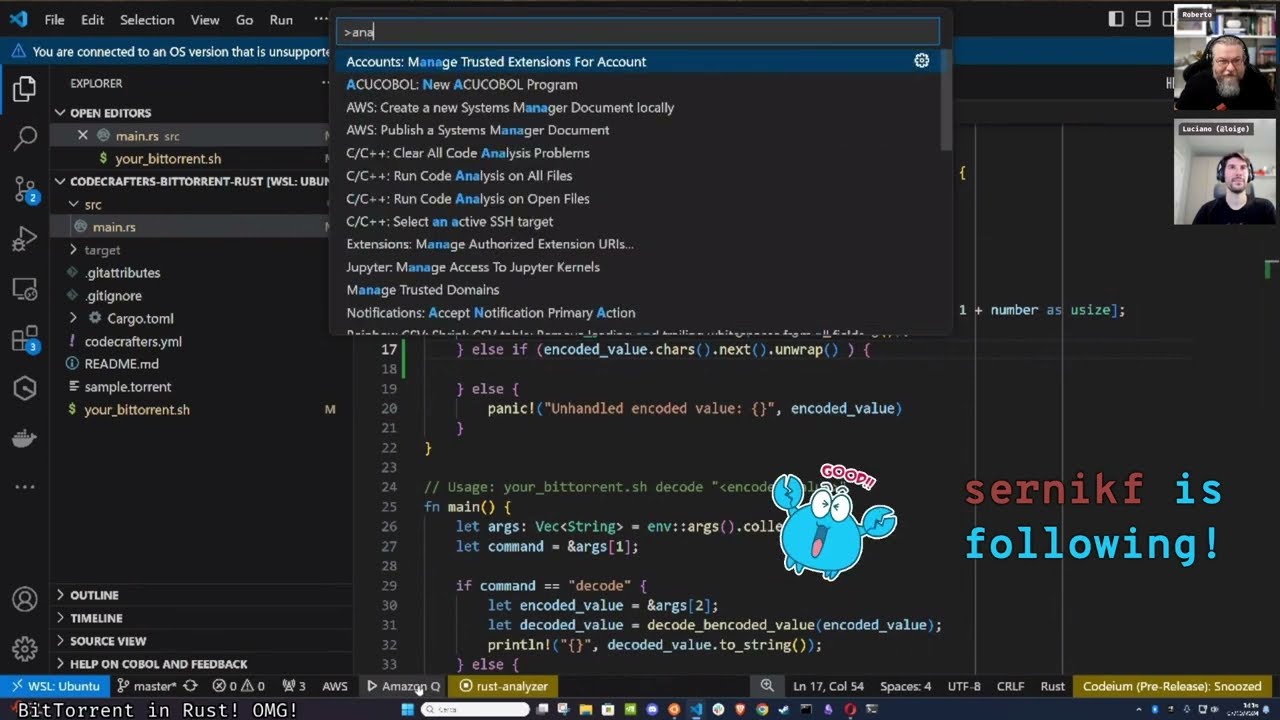Click Codeium (Pre-Release): Snoozed status
Screen dimensions: 1280x720
coord(1172,686)
